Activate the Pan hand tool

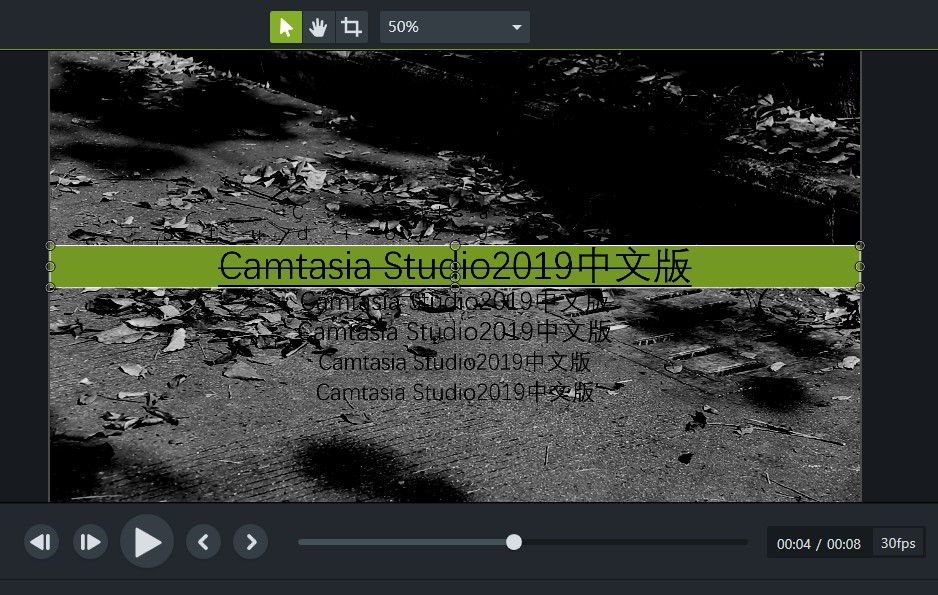click(318, 27)
